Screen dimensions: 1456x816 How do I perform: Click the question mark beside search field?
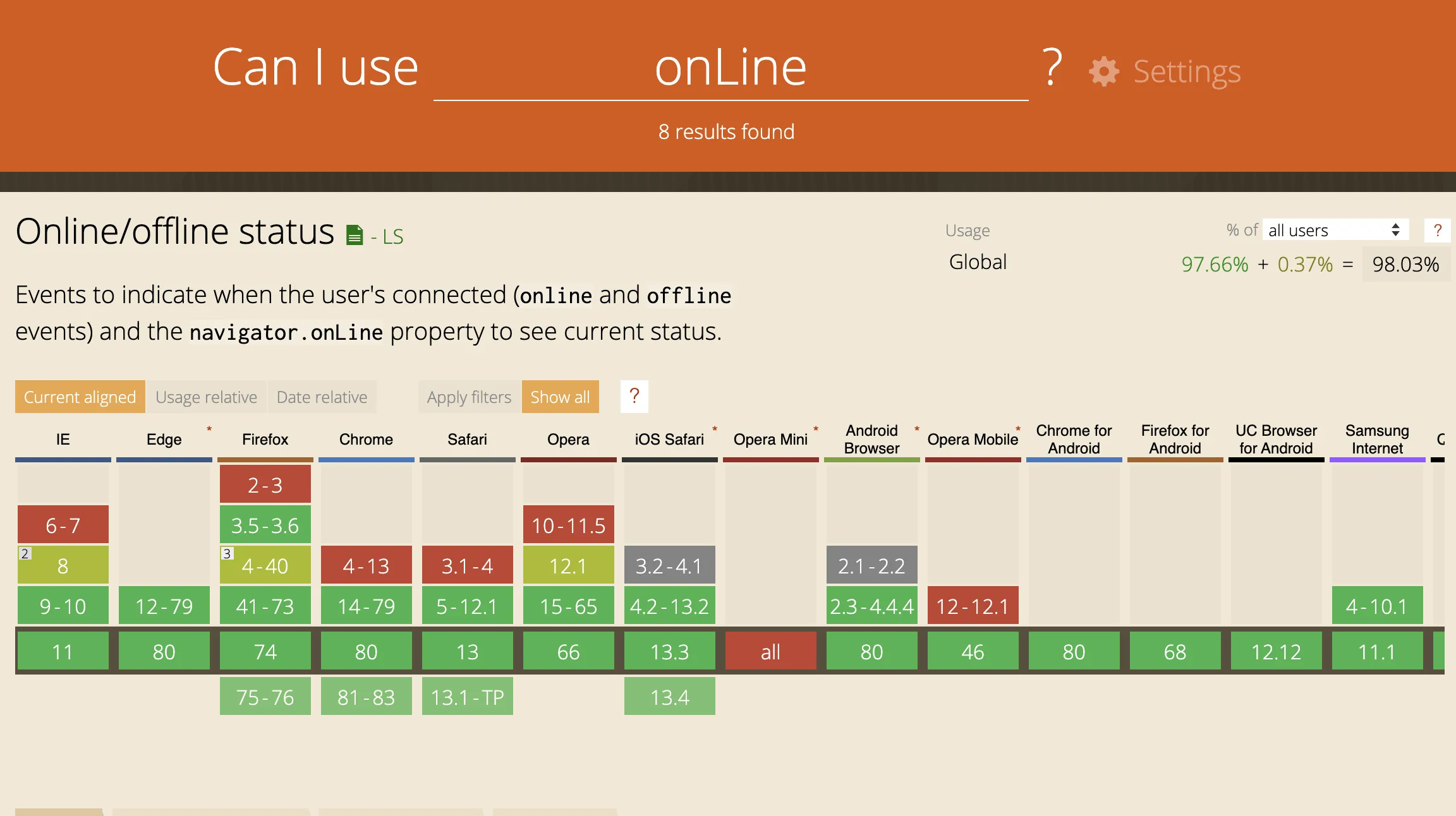(x=1052, y=67)
